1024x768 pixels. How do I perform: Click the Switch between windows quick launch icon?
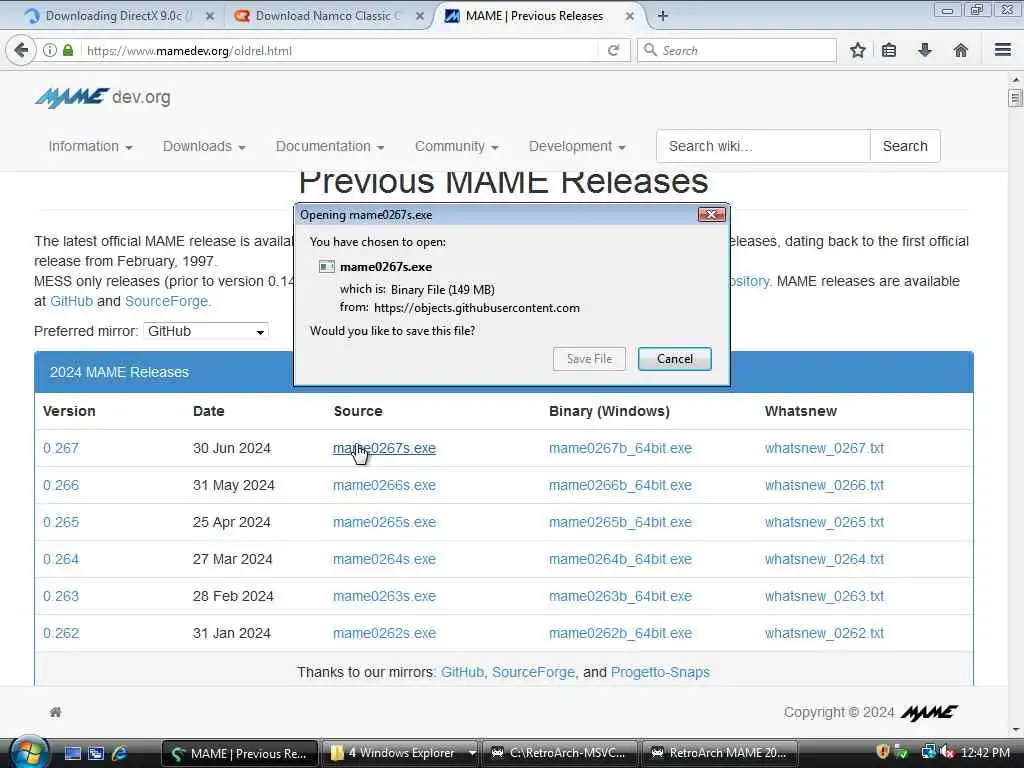[96, 753]
